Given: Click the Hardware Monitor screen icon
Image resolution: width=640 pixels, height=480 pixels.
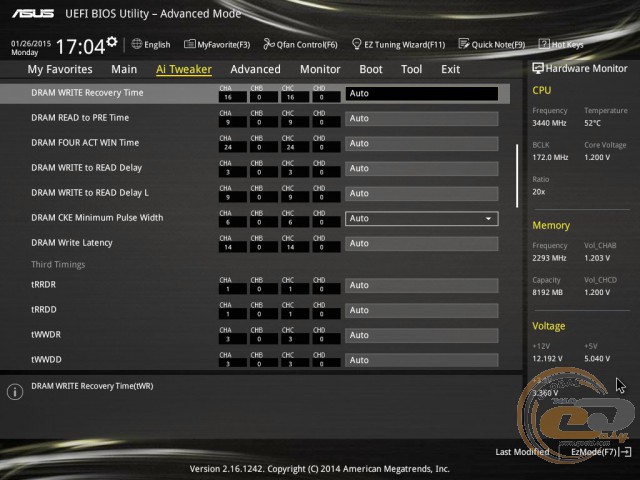Looking at the screenshot, I should (538, 69).
